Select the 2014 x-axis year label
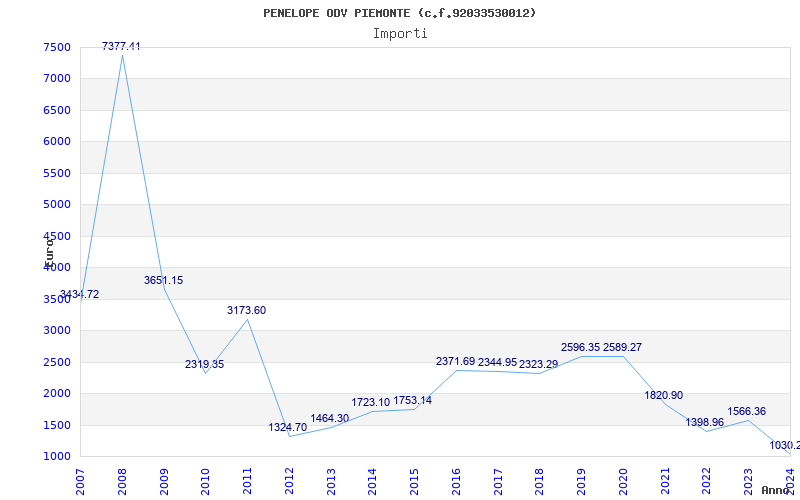 373,481
